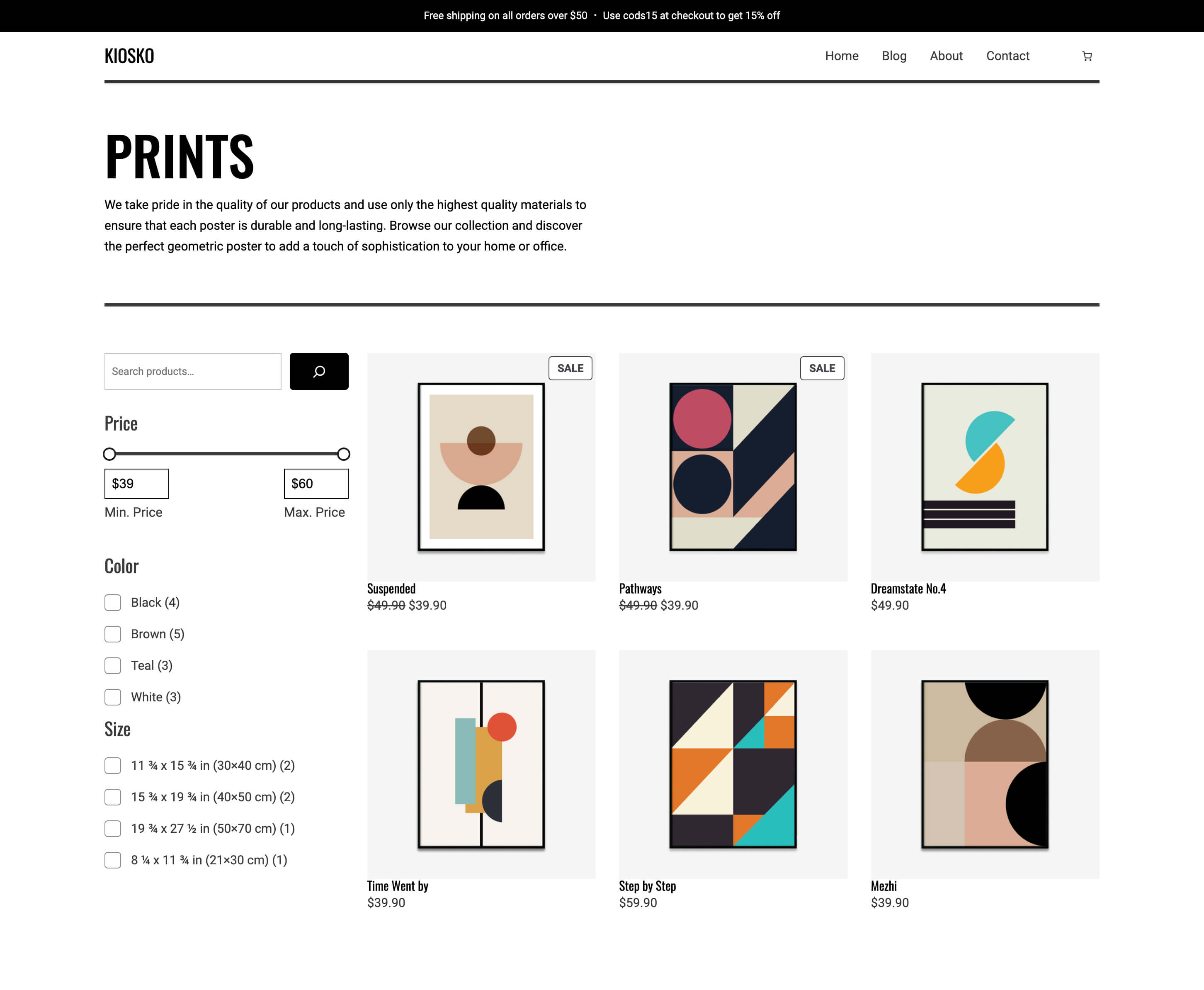Screen dimensions: 1204x990
Task: Click the Min. Price $39 box
Action: [x=136, y=484]
